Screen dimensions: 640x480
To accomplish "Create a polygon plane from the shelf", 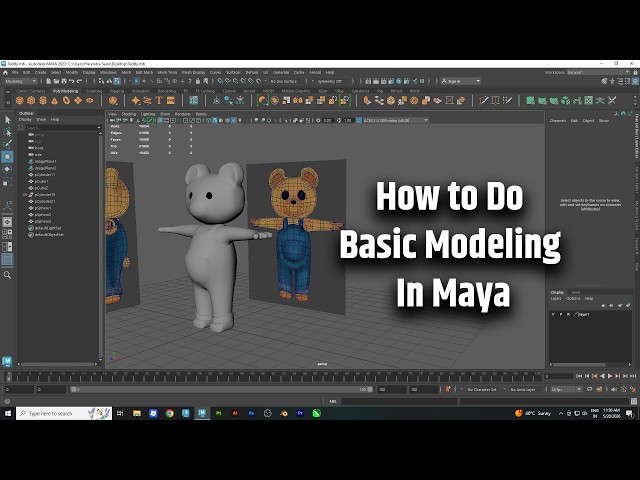I will (78, 100).
